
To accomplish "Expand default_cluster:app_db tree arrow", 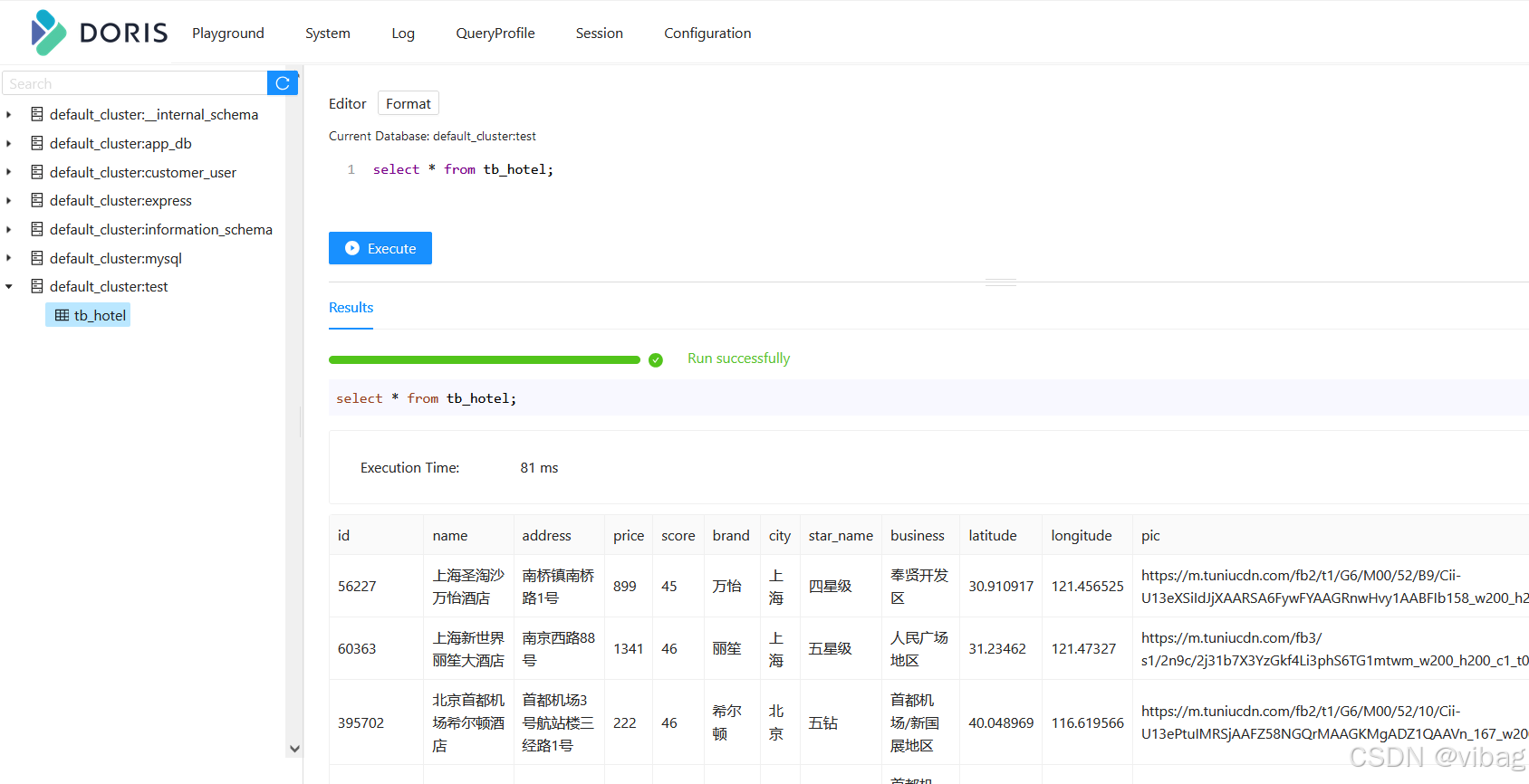I will click(9, 143).
